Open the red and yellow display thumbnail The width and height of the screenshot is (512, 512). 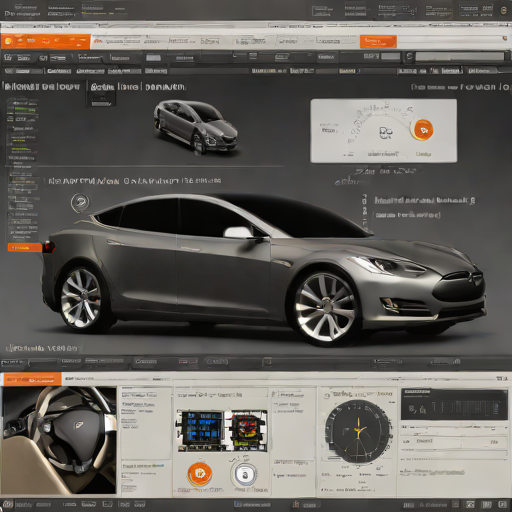pos(247,431)
